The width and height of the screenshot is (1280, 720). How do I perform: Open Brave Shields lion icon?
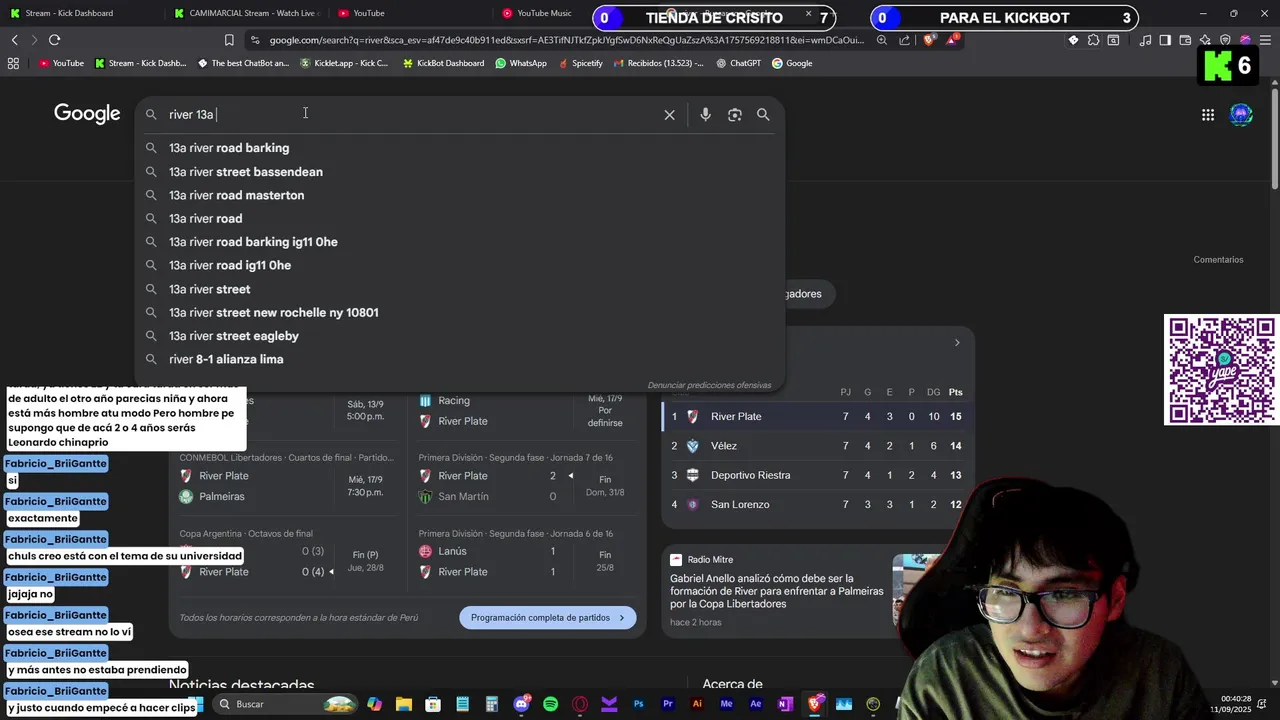(x=929, y=40)
